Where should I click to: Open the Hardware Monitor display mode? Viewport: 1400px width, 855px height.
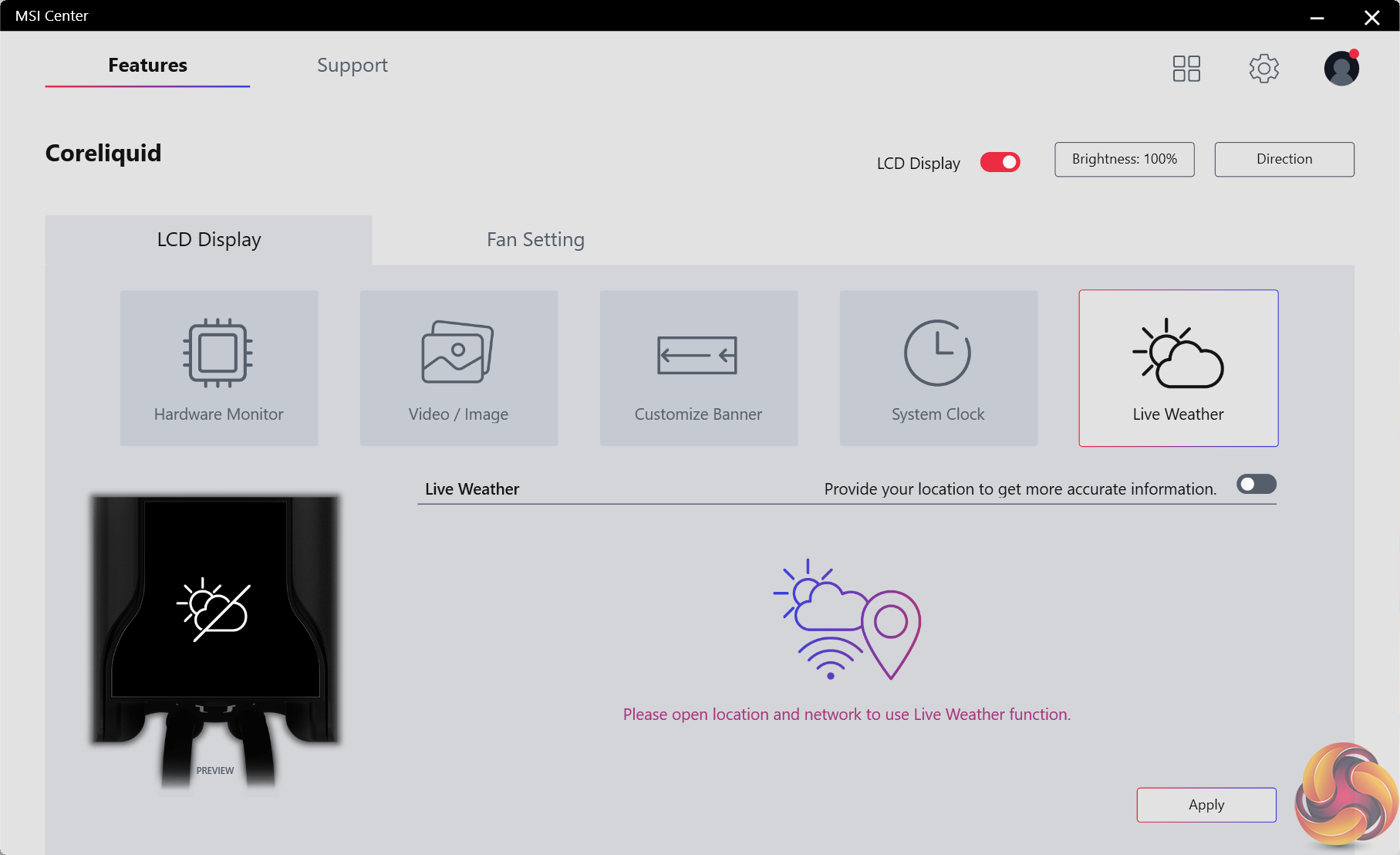[x=219, y=368]
